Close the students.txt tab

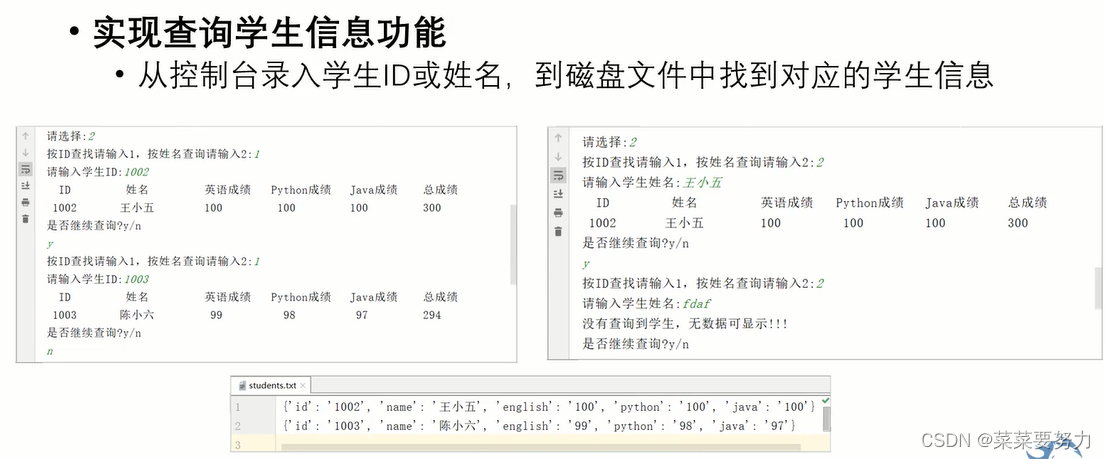click(x=303, y=386)
